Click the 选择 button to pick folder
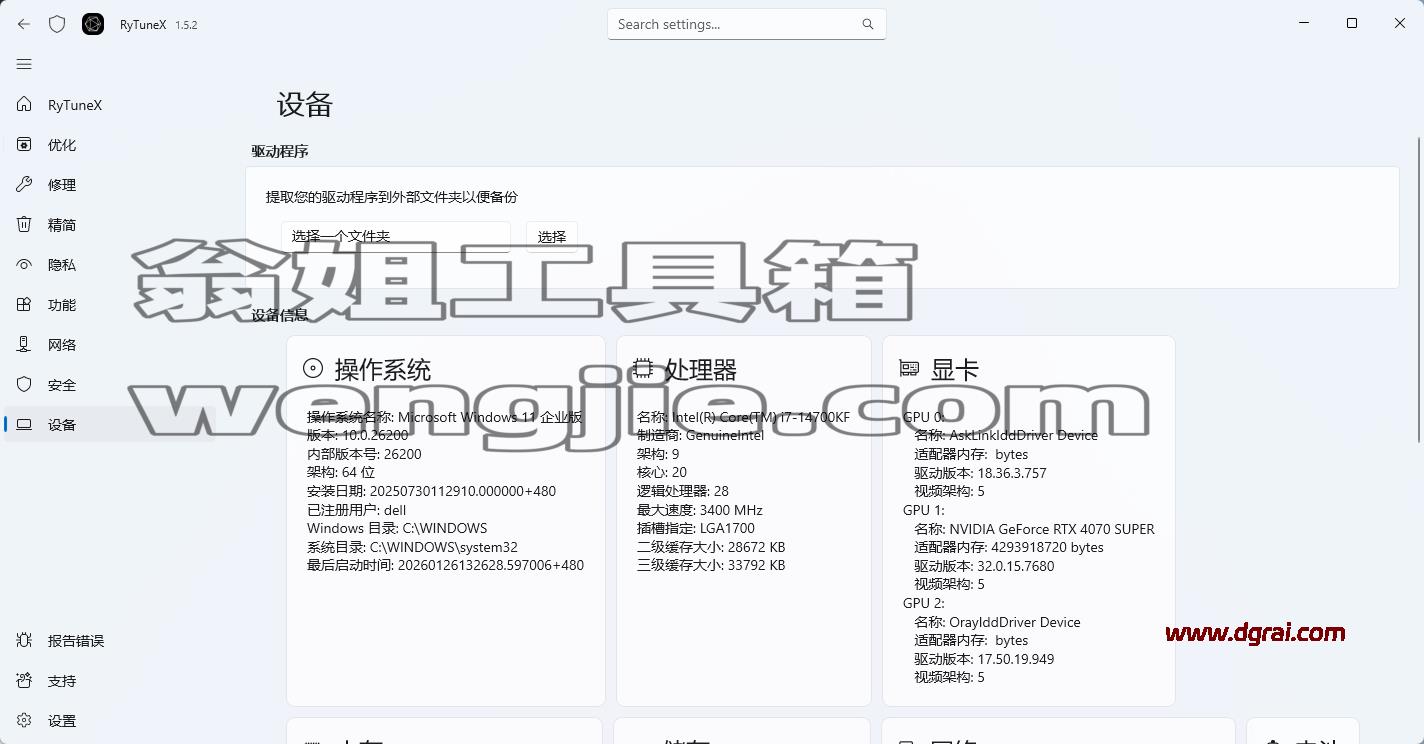Image resolution: width=1424 pixels, height=744 pixels. pos(552,237)
